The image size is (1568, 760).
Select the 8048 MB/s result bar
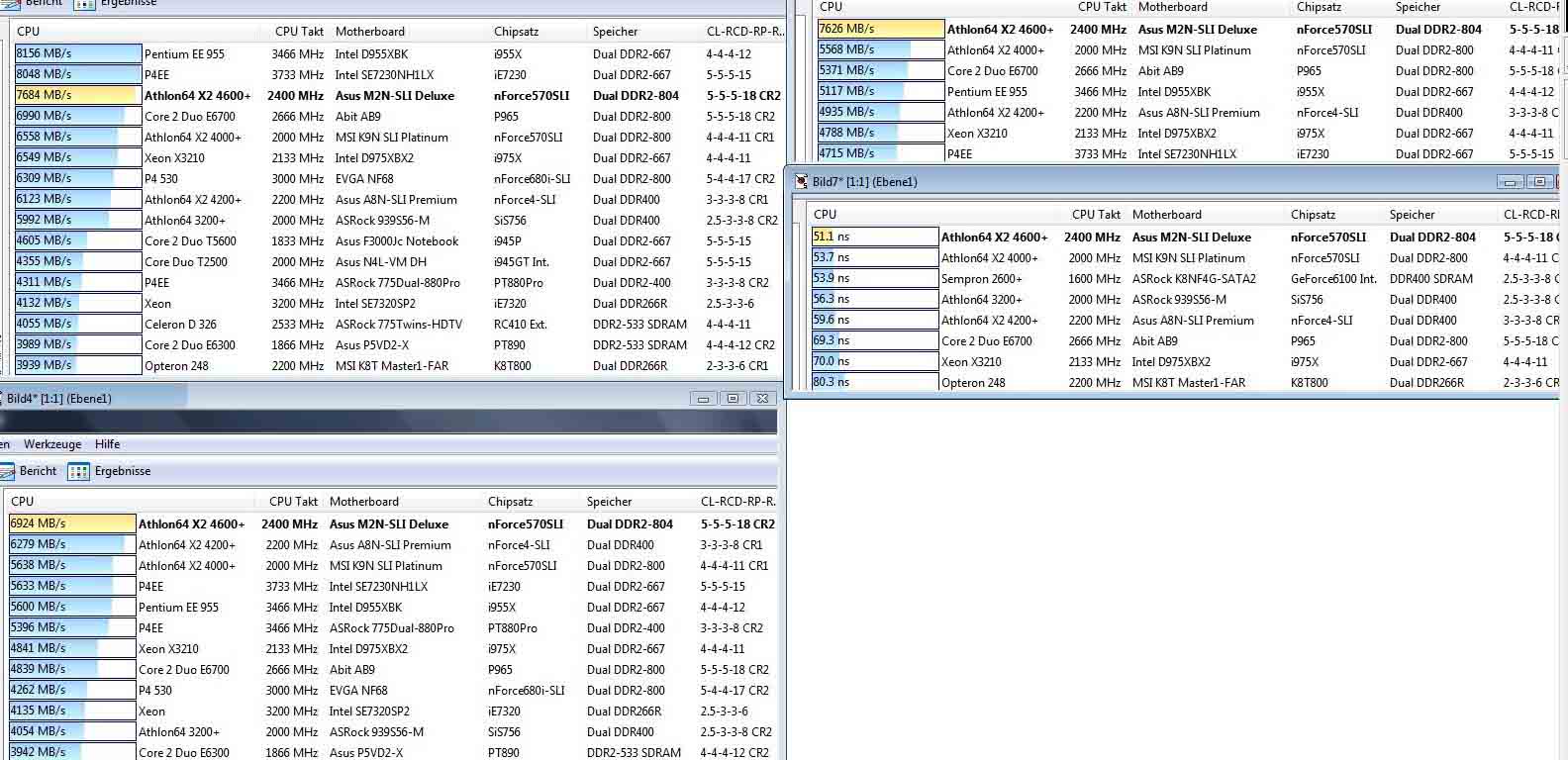click(78, 74)
